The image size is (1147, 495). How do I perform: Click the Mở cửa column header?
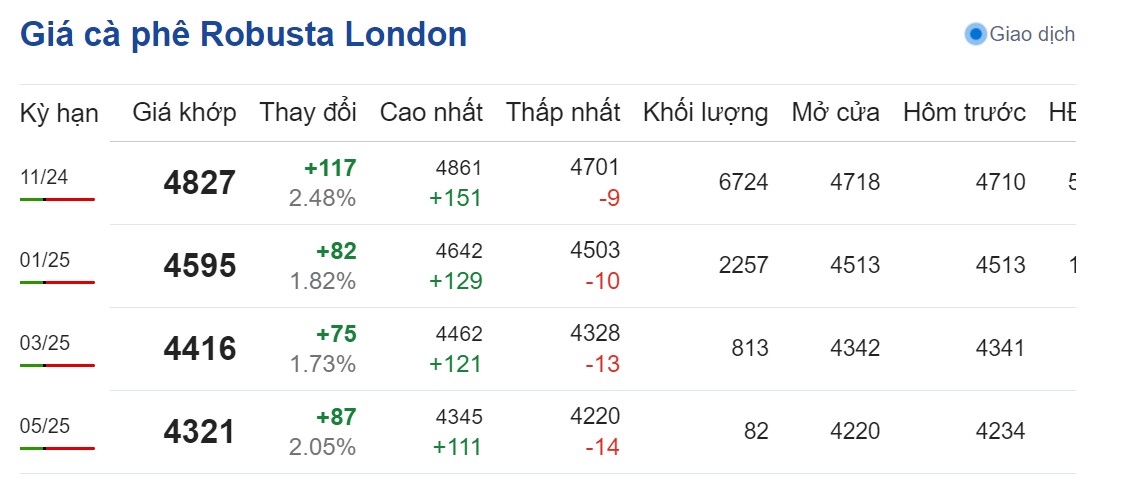click(835, 112)
